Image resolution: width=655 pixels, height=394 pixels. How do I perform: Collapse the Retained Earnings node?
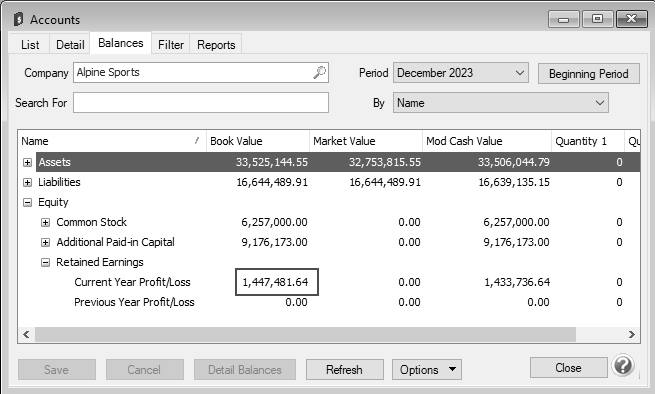click(x=46, y=262)
